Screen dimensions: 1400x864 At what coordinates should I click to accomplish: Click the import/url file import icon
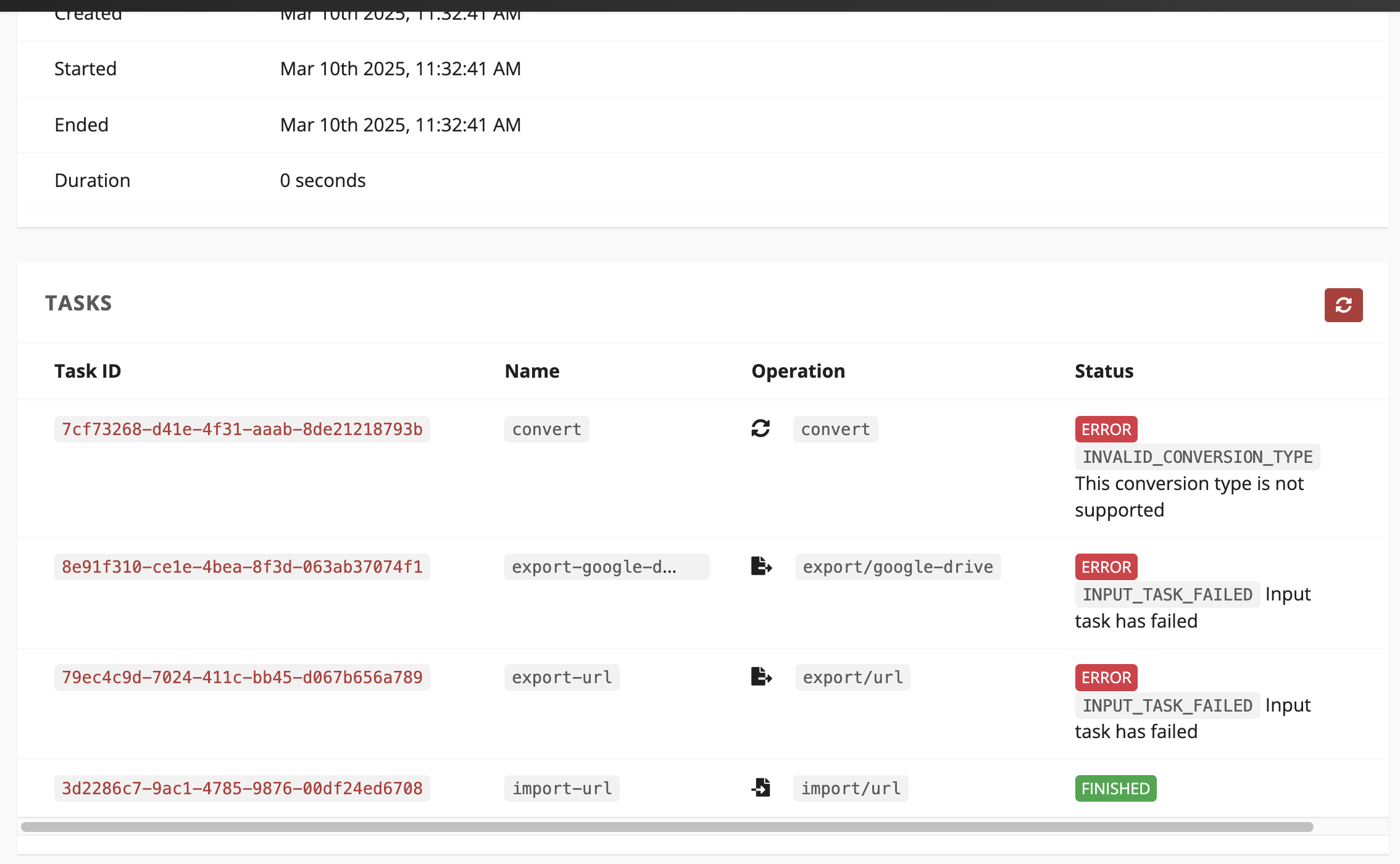(x=760, y=788)
